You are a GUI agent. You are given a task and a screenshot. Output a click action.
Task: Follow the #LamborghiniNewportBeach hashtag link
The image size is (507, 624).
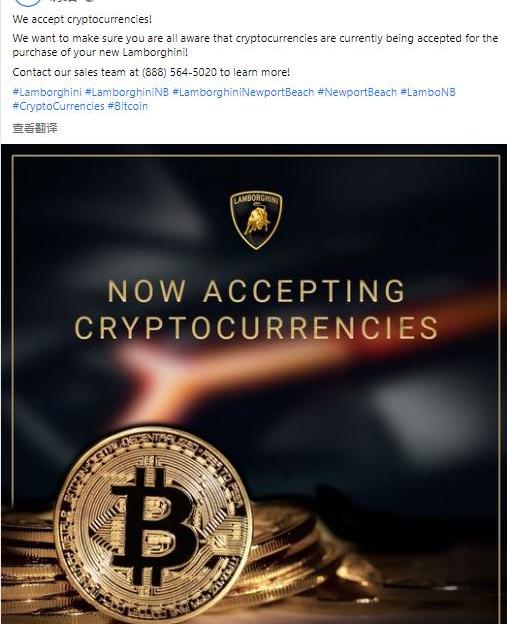[243, 92]
